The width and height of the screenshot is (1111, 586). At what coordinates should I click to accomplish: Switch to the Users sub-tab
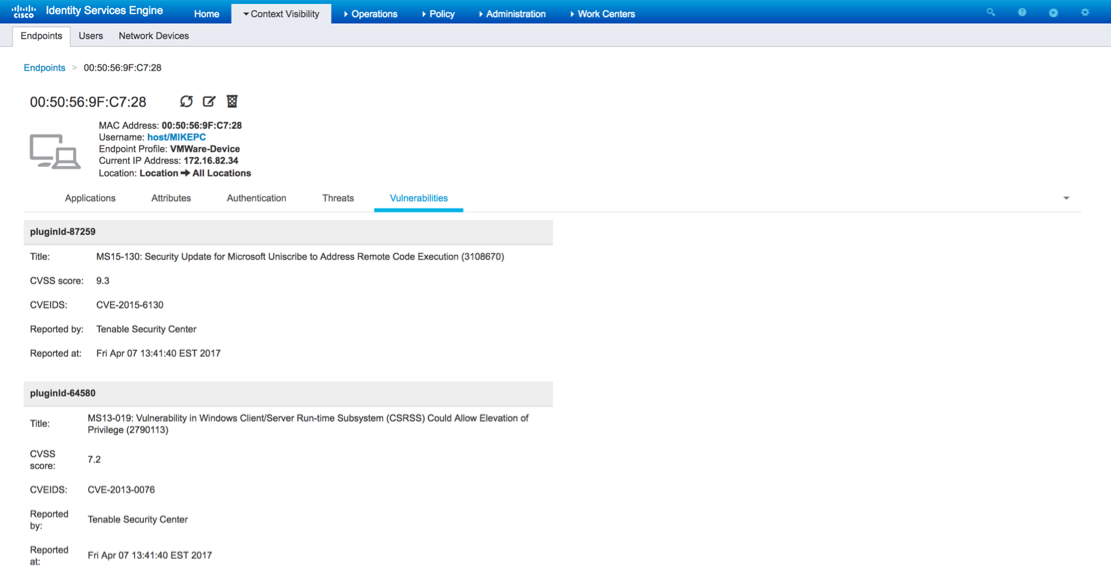tap(91, 36)
